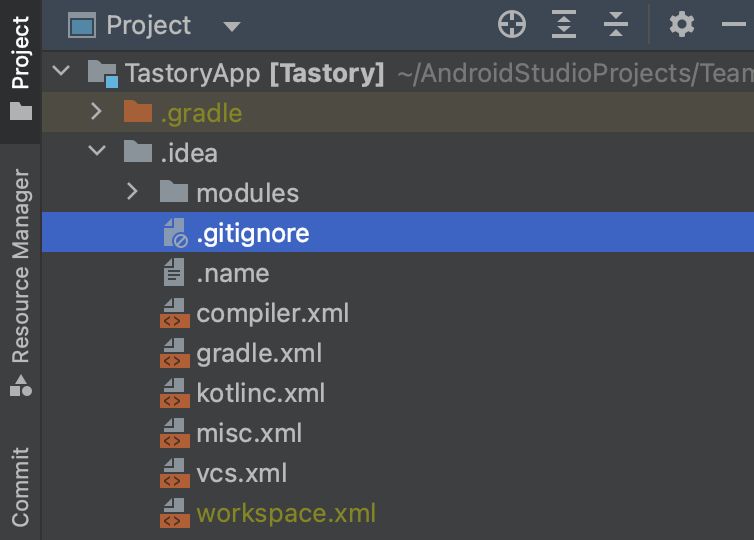
Task: Expand the .gradle folder chevron
Action: click(96, 112)
